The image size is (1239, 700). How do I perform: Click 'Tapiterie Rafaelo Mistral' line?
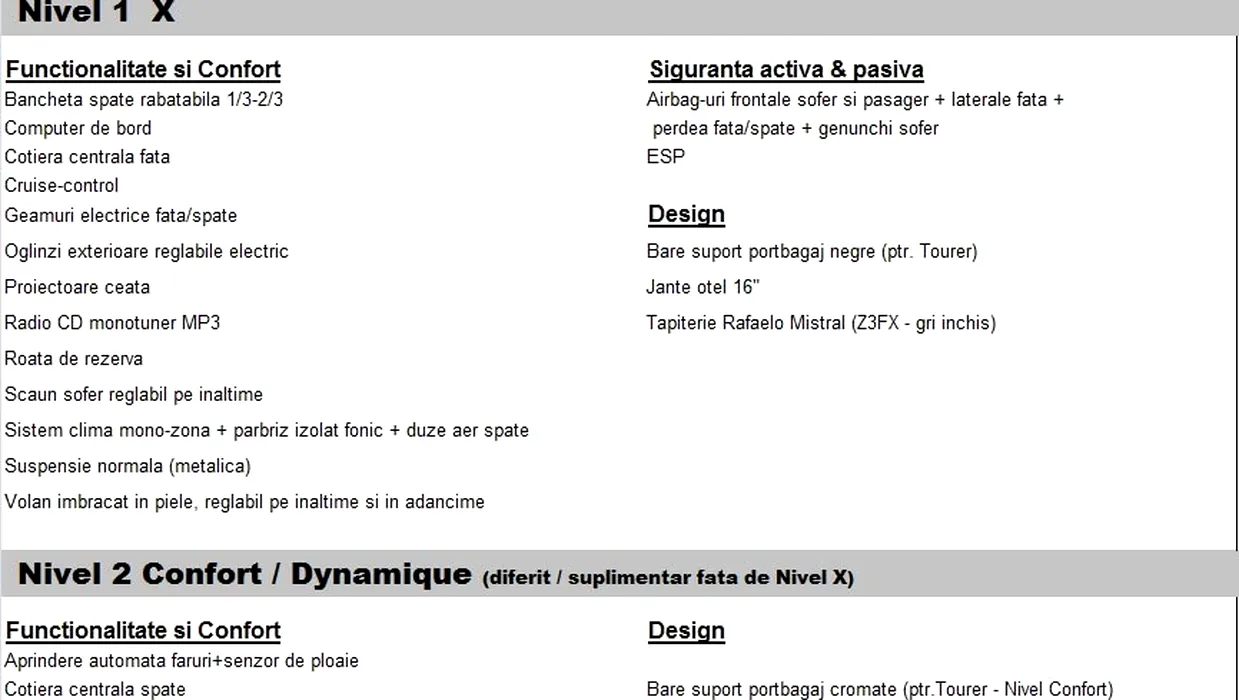click(821, 323)
